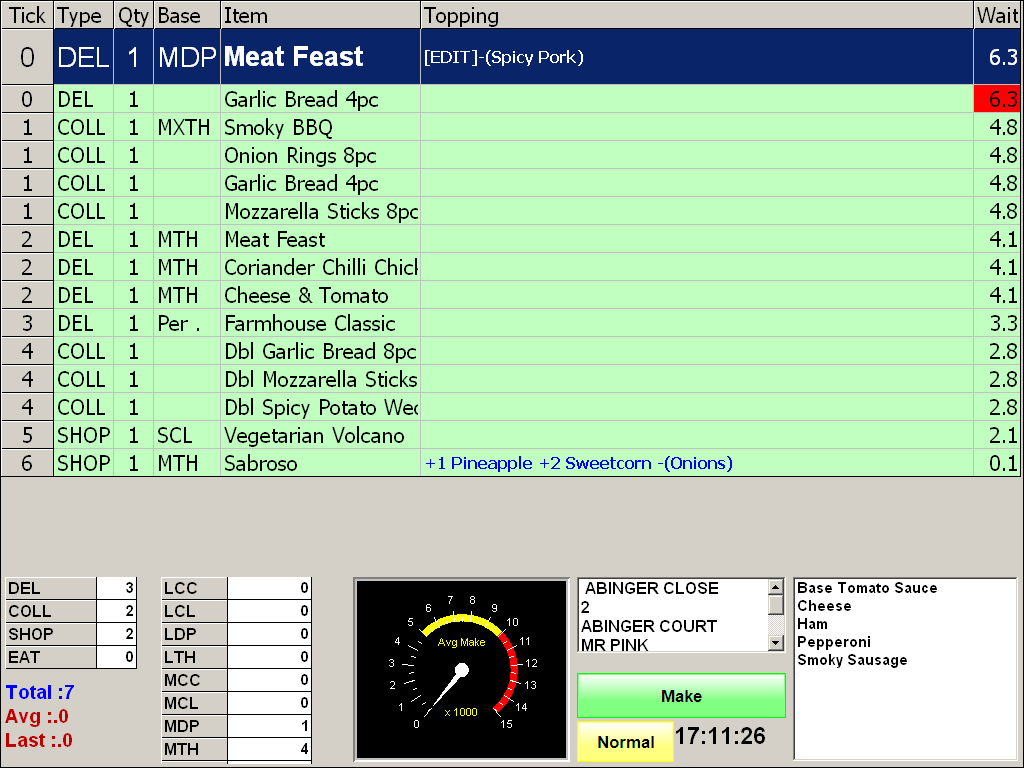Select MR PINK in the address list
Screen dimensions: 1024x768
click(615, 645)
